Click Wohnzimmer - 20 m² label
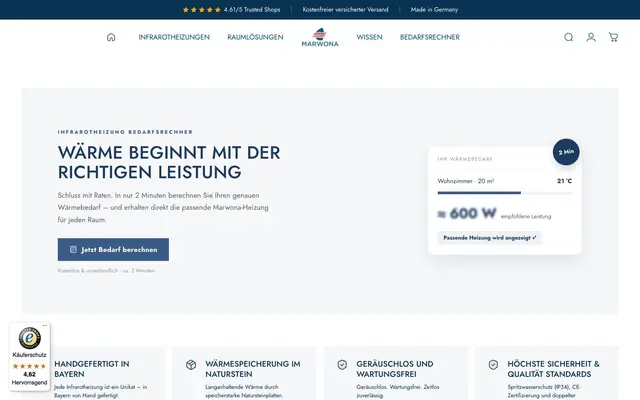This screenshot has height=400, width=640. click(466, 181)
